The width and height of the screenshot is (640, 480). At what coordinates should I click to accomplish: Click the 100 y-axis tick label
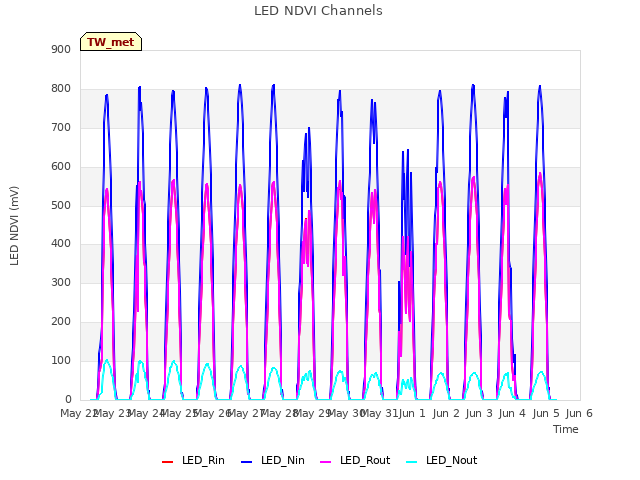tap(61, 360)
